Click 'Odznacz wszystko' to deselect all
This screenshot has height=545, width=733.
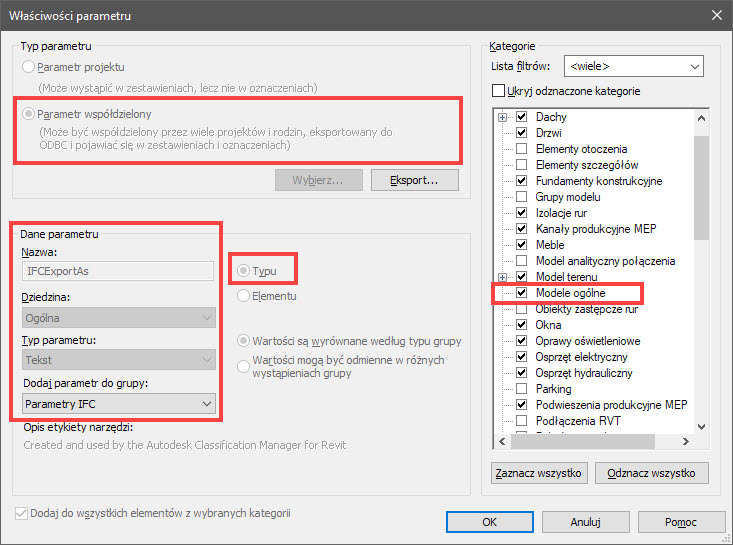(651, 472)
